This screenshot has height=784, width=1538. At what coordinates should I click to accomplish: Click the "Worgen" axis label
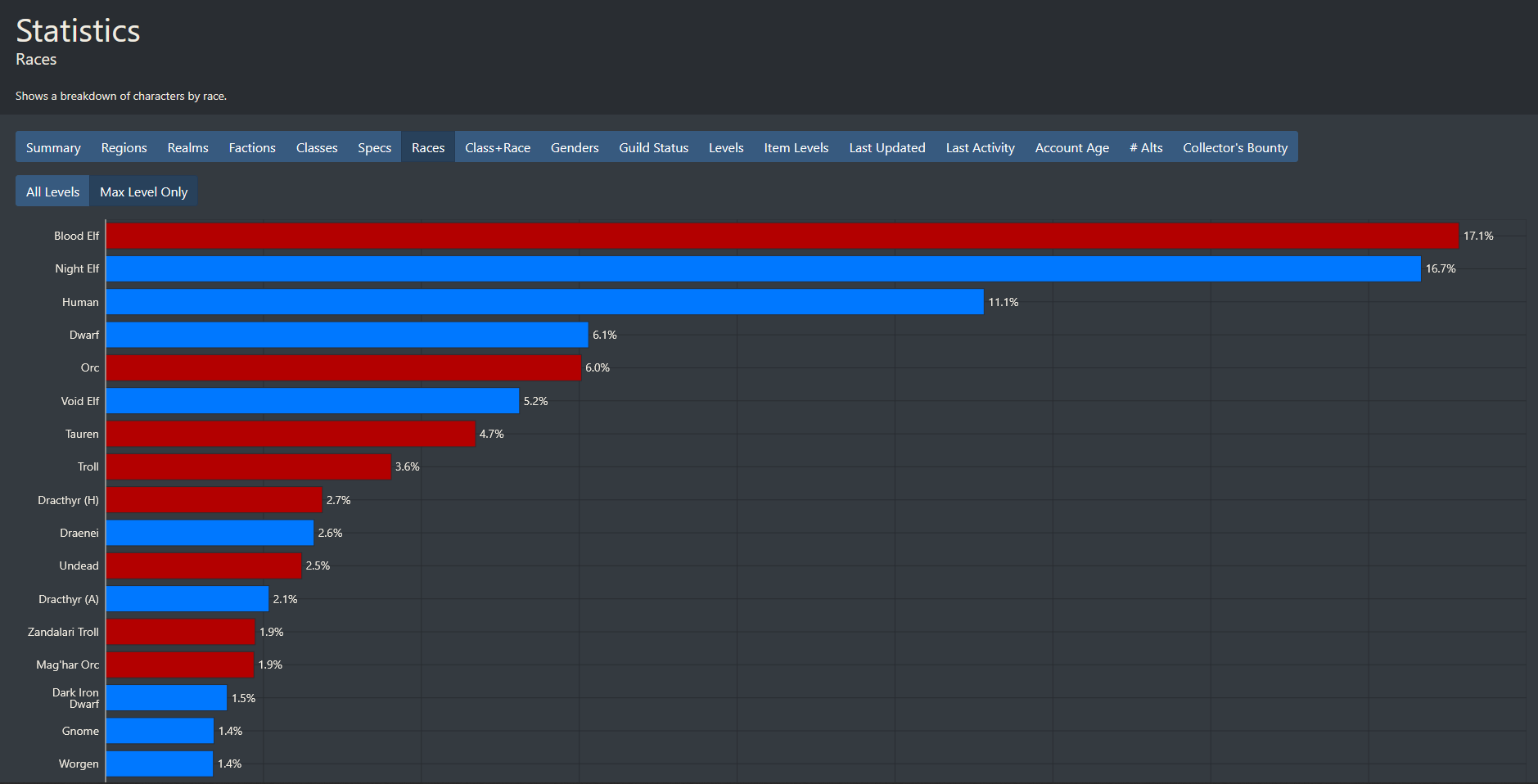(79, 764)
